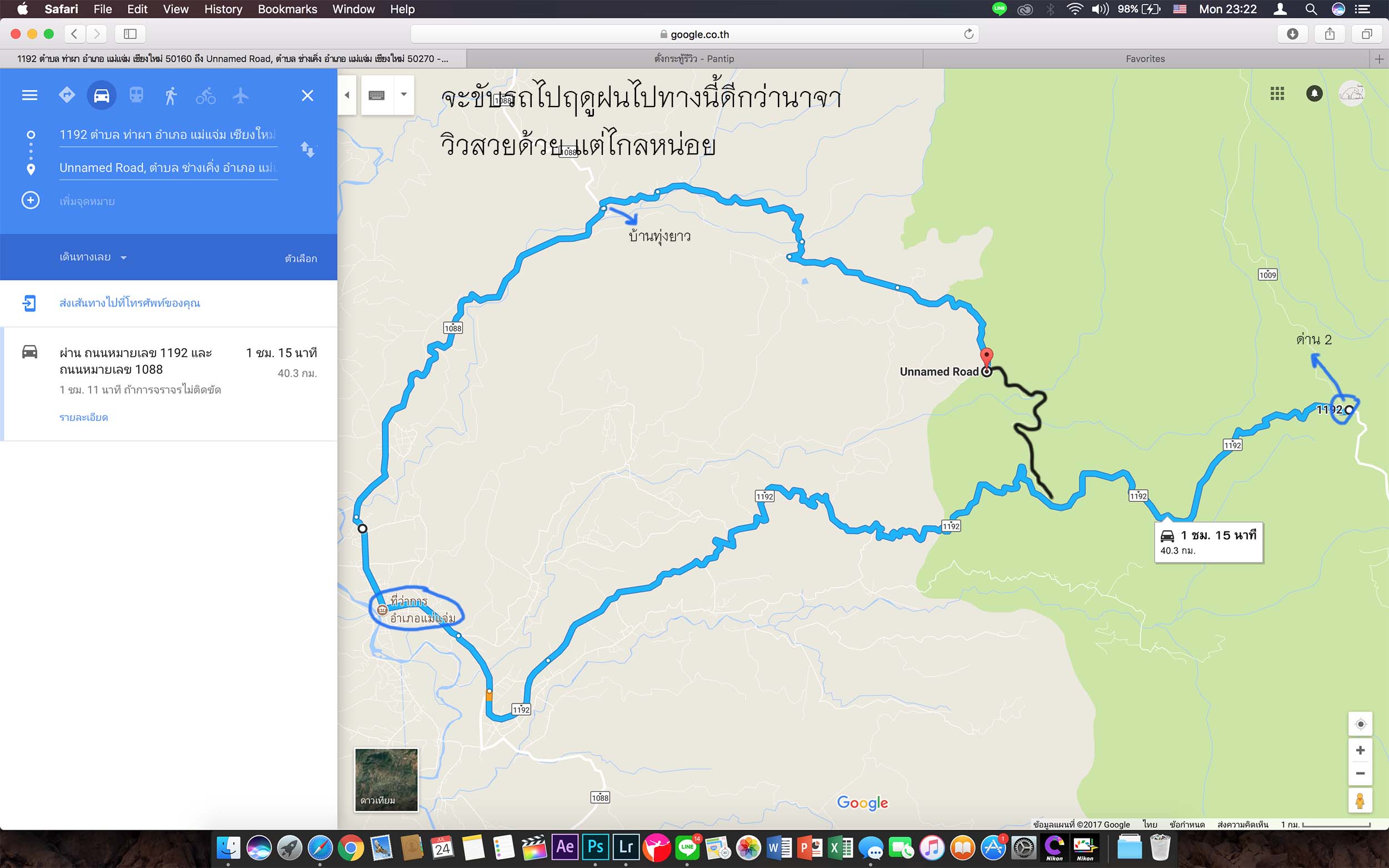Switch to satellite view thumbnail
This screenshot has height=868, width=1389.
pos(387,780)
